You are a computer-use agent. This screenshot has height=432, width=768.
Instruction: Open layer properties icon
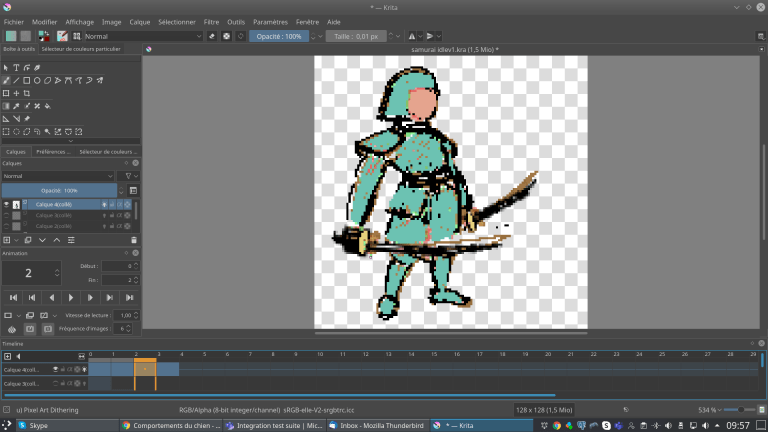pos(71,240)
